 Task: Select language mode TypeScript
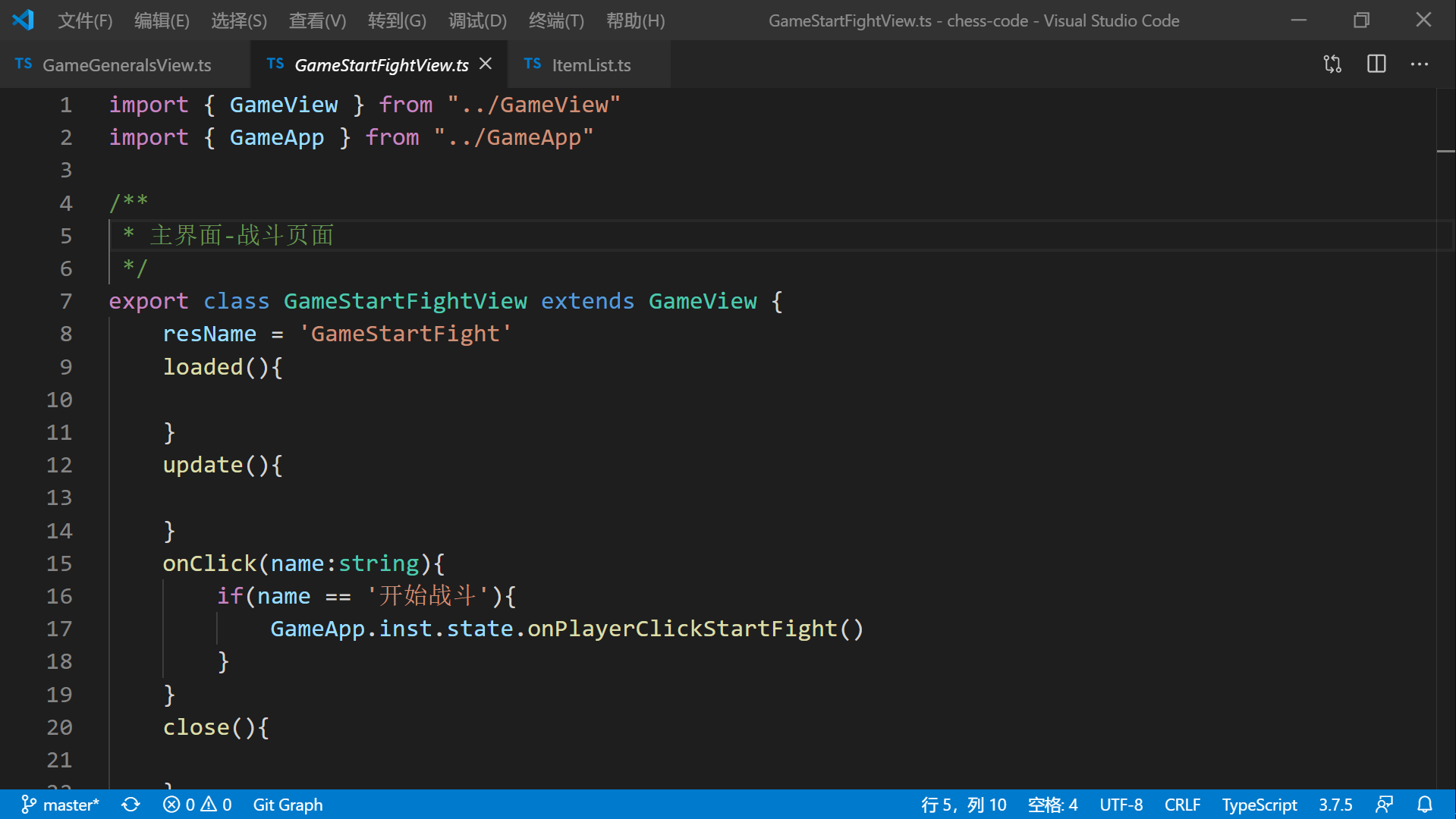(x=1259, y=805)
